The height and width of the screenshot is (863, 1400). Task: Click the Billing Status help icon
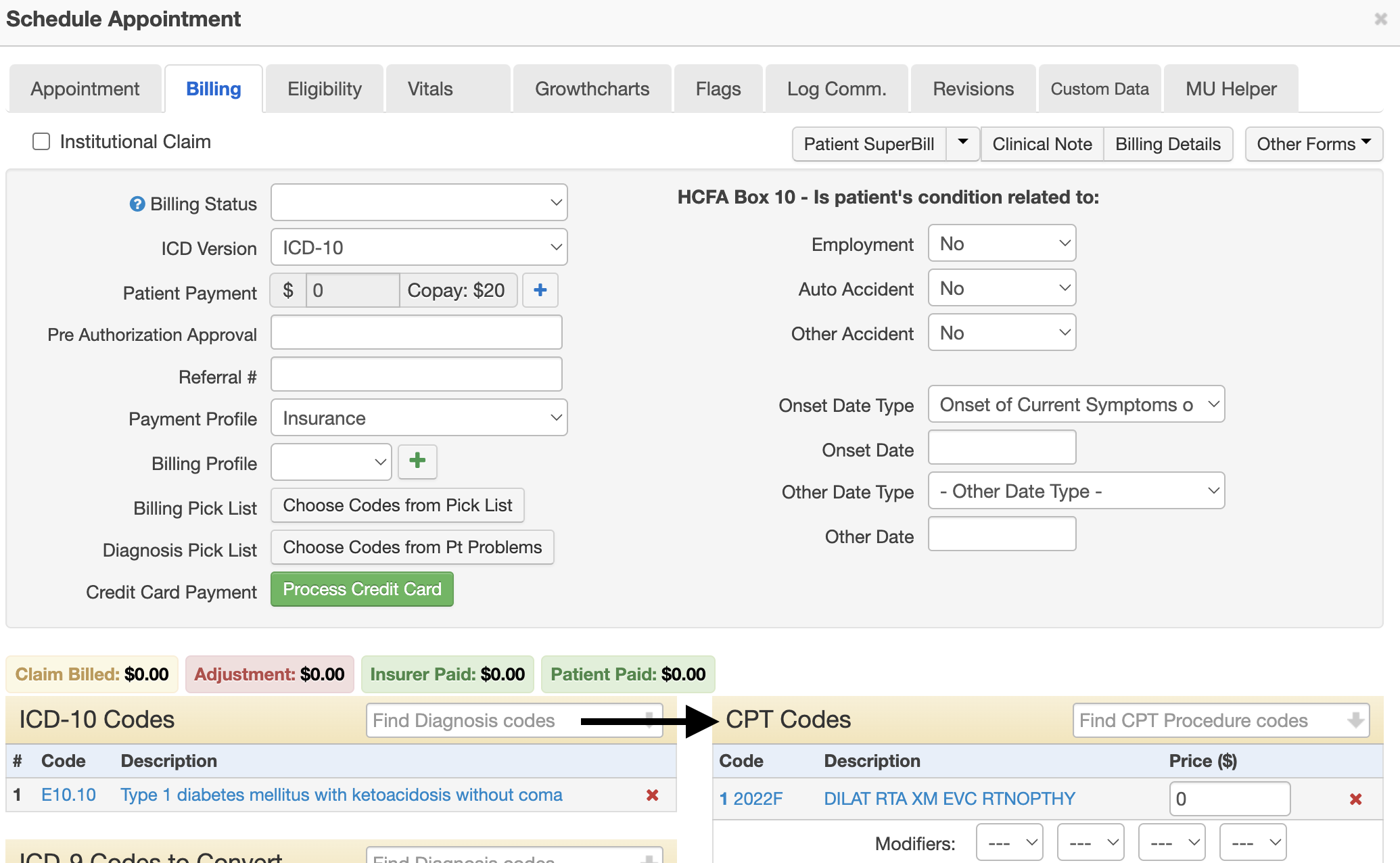coord(137,204)
